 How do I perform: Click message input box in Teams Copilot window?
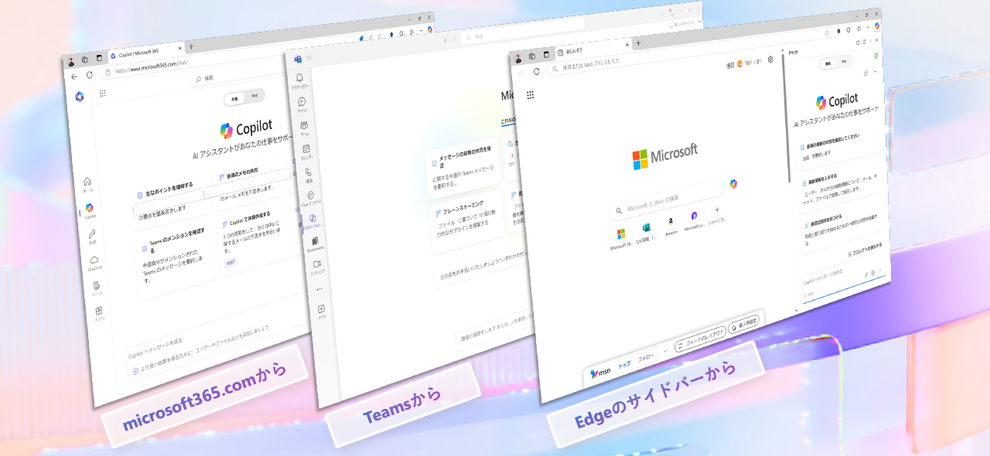coord(496,332)
